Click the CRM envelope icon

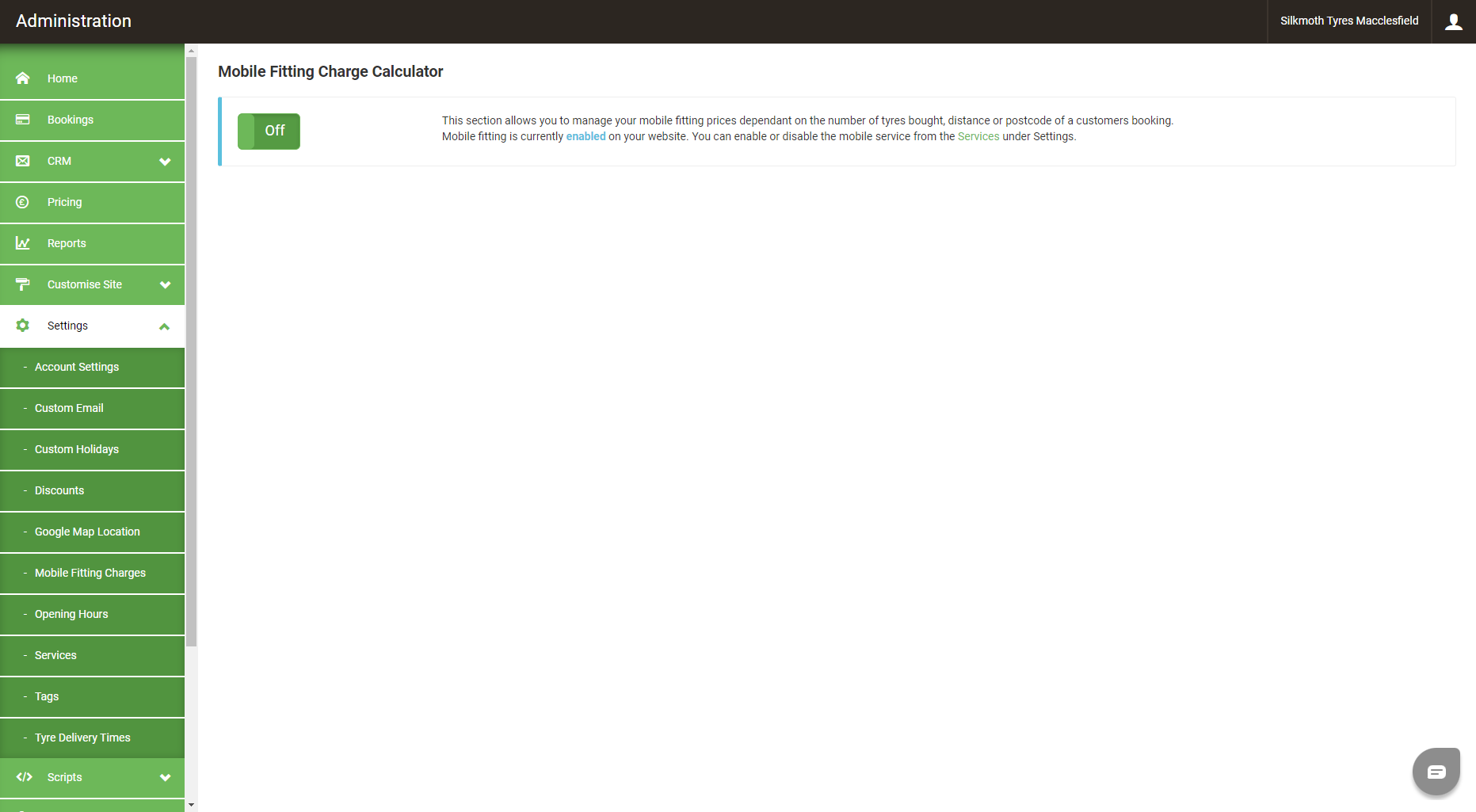coord(23,161)
